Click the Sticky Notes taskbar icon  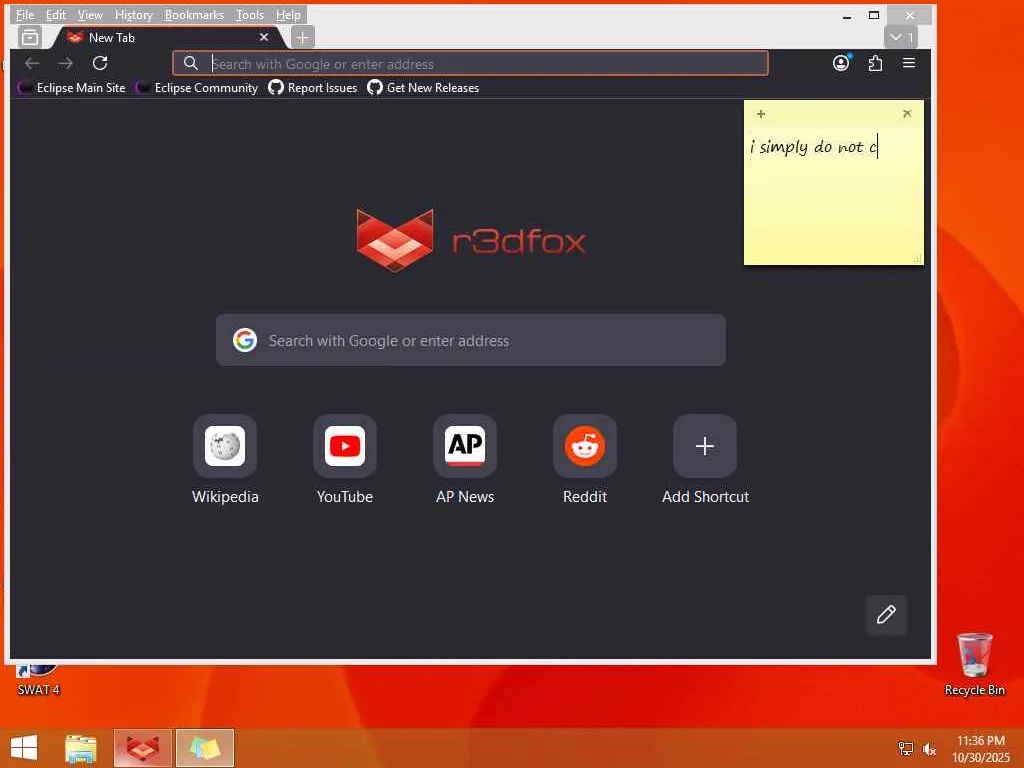coord(204,748)
